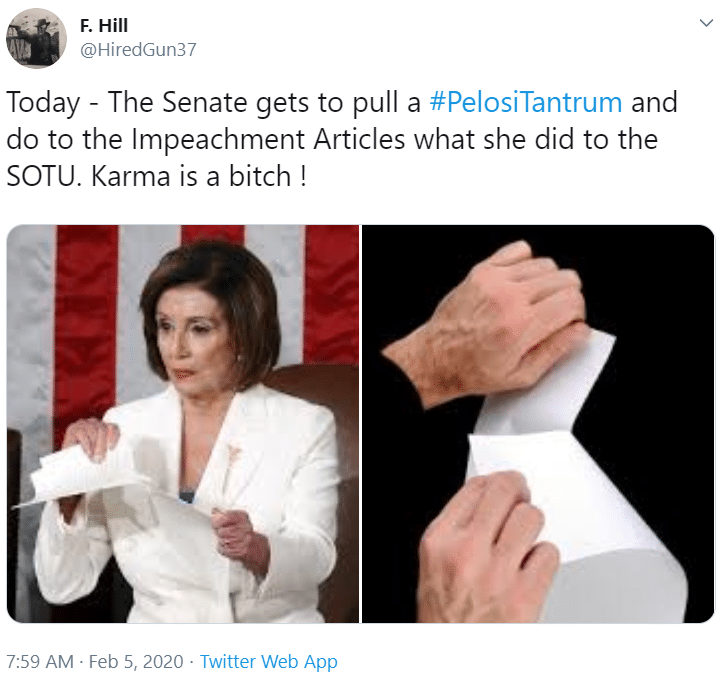Click Today at the tweet start
Image resolution: width=725 pixels, height=685 pixels.
click(x=43, y=104)
